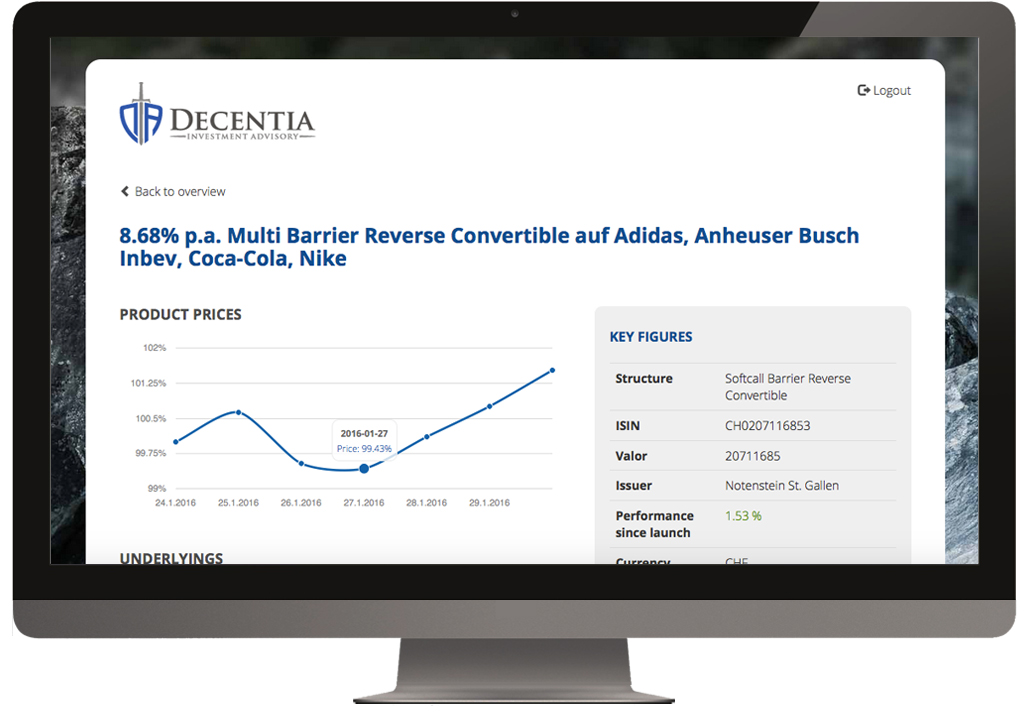1025x725 pixels.
Task: Click the ISIN value CH0207116853
Action: click(x=767, y=426)
